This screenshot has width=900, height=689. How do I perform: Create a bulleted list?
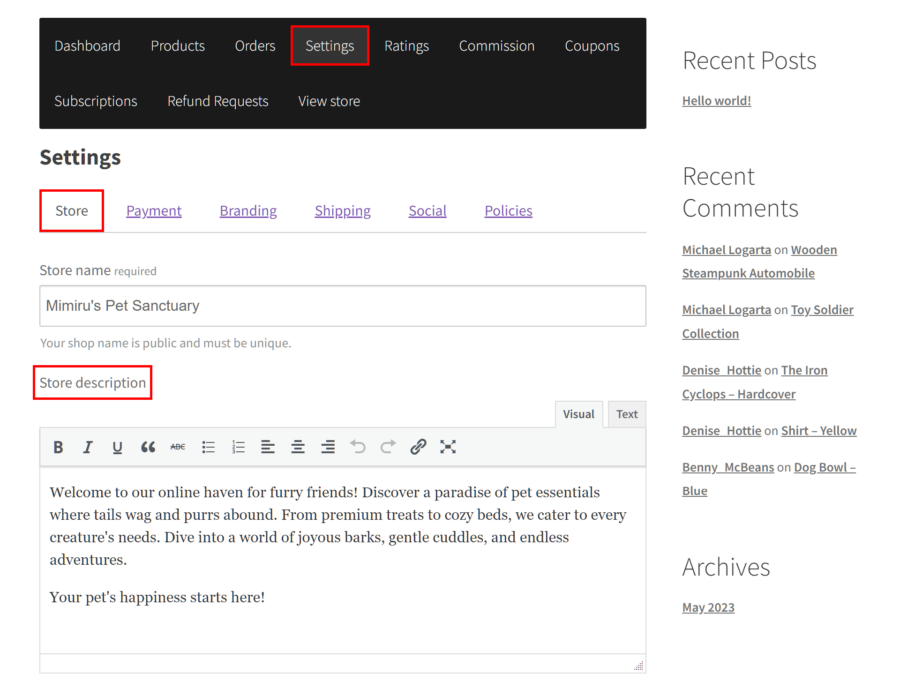point(208,447)
